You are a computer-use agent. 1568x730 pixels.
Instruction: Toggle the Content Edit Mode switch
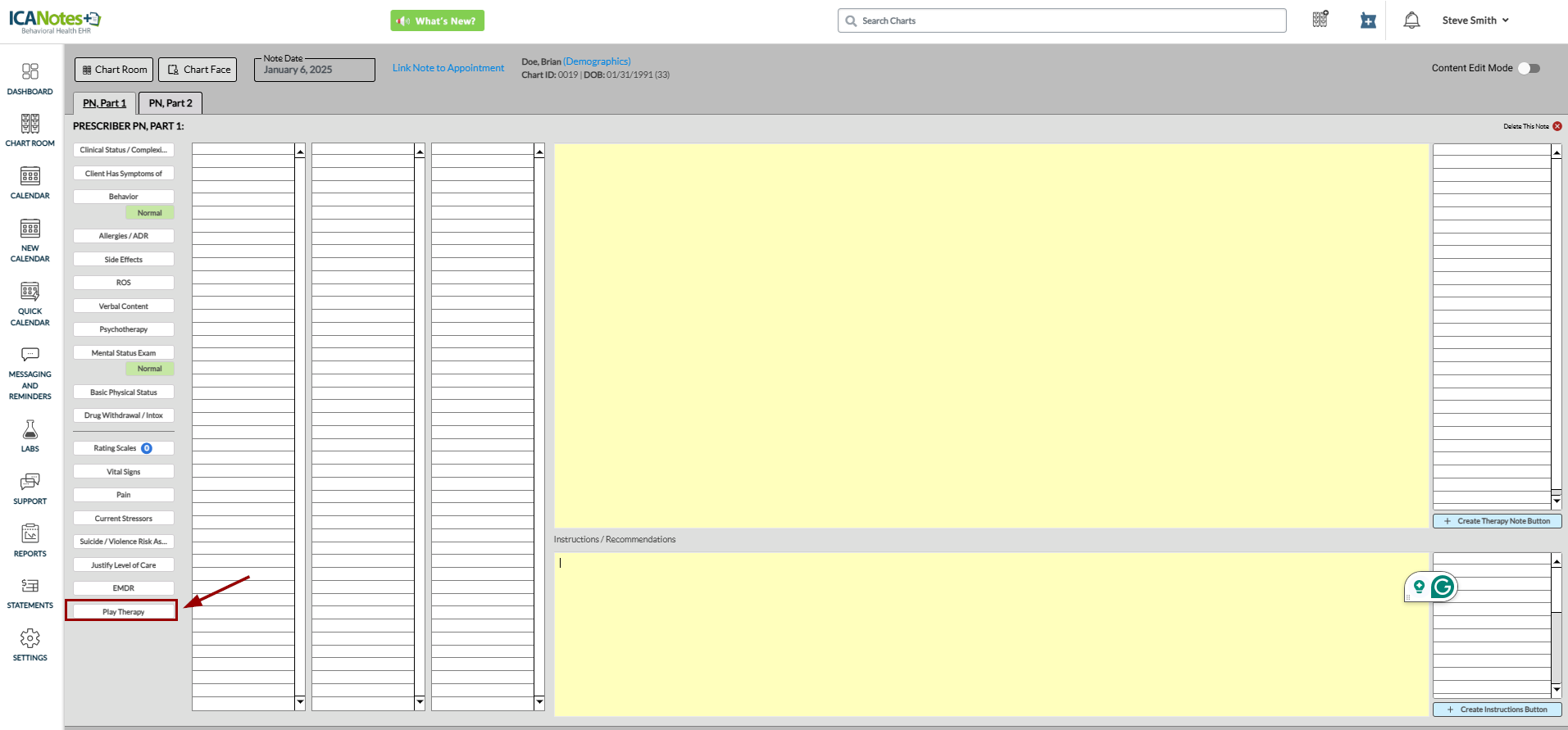tap(1529, 68)
